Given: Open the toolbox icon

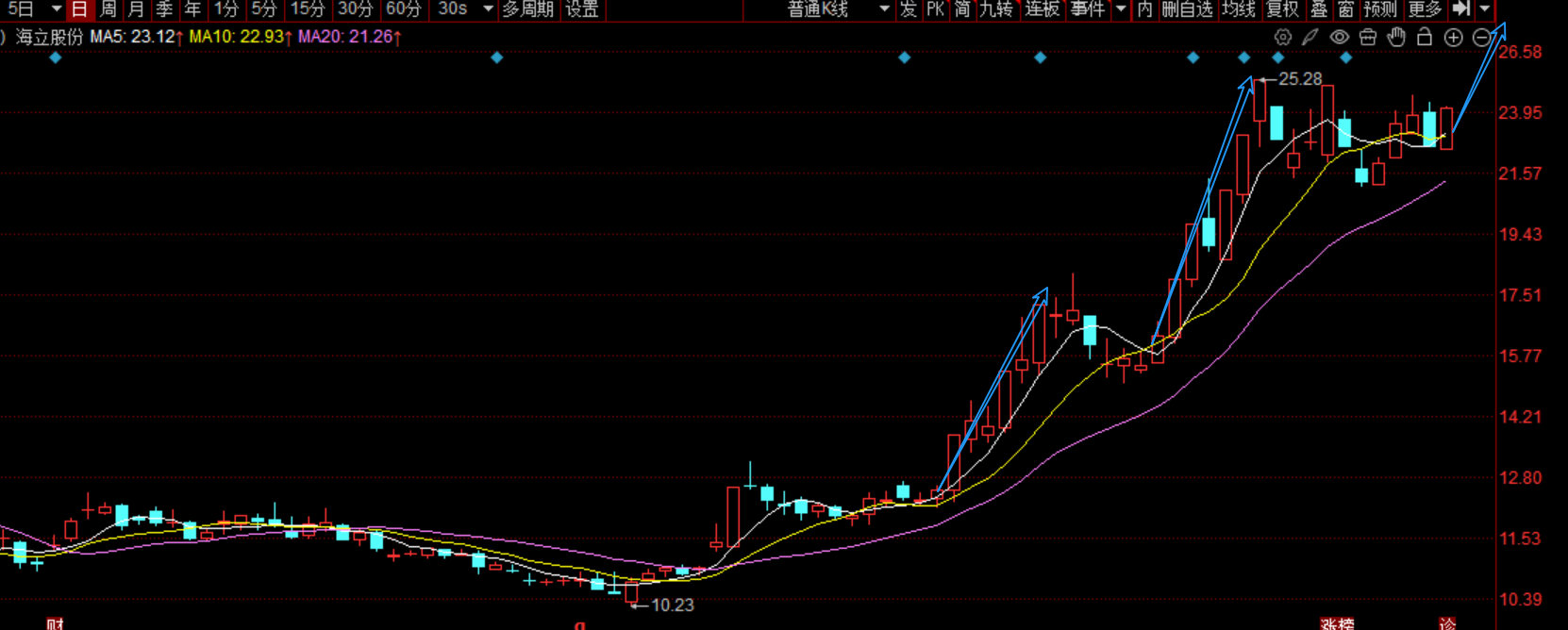Looking at the screenshot, I should pyautogui.click(x=1368, y=38).
